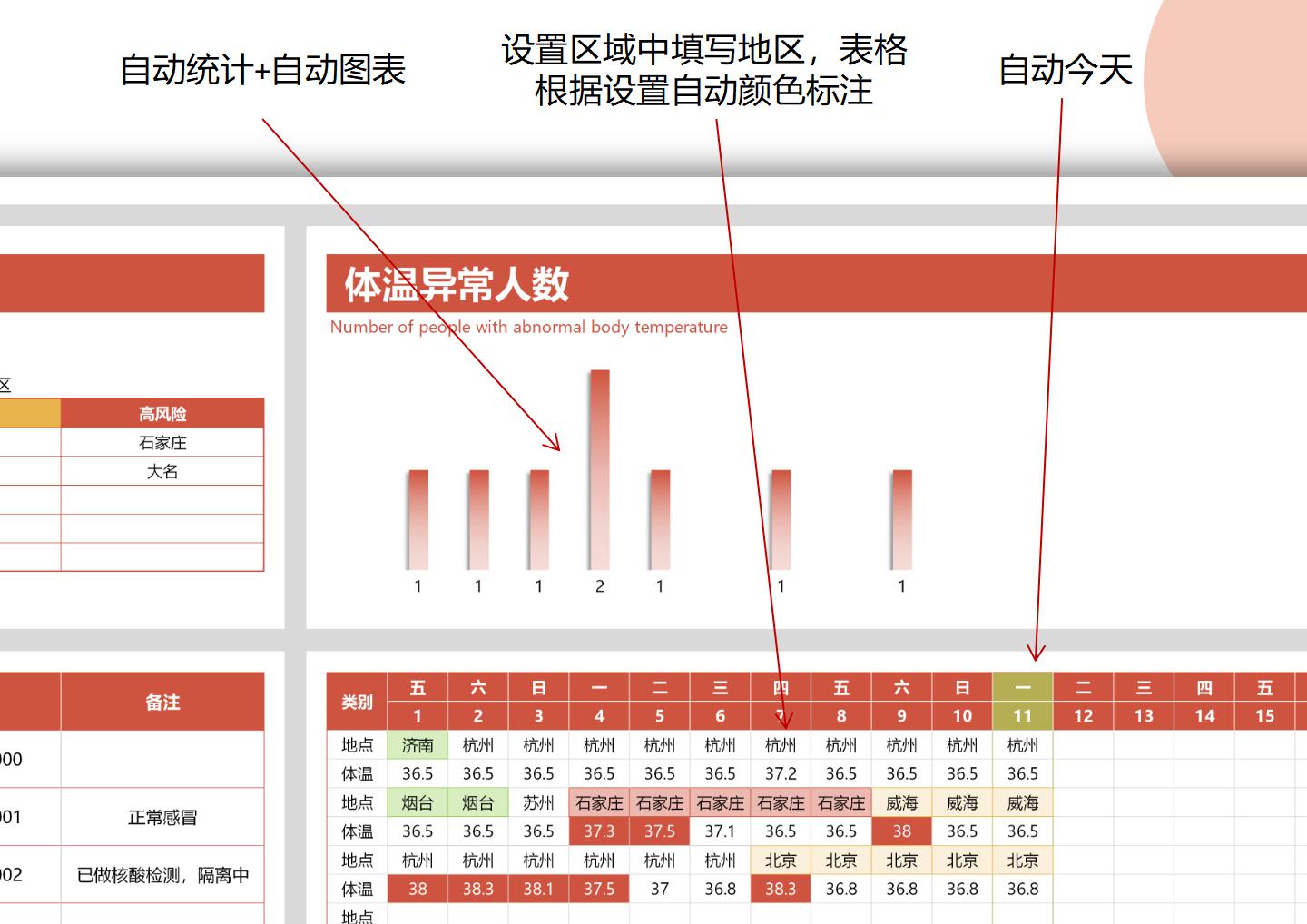
Task: Select the day 15 column header
Action: (1265, 716)
